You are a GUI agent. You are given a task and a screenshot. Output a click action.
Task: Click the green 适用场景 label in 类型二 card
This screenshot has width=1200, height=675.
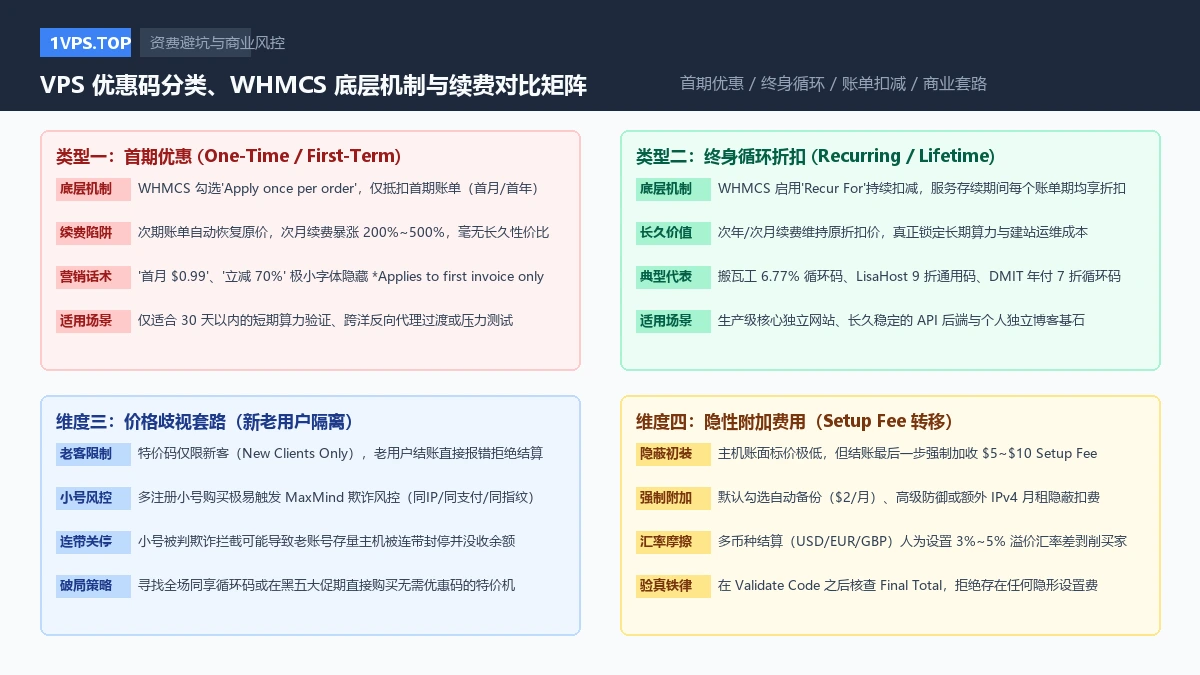[673, 321]
